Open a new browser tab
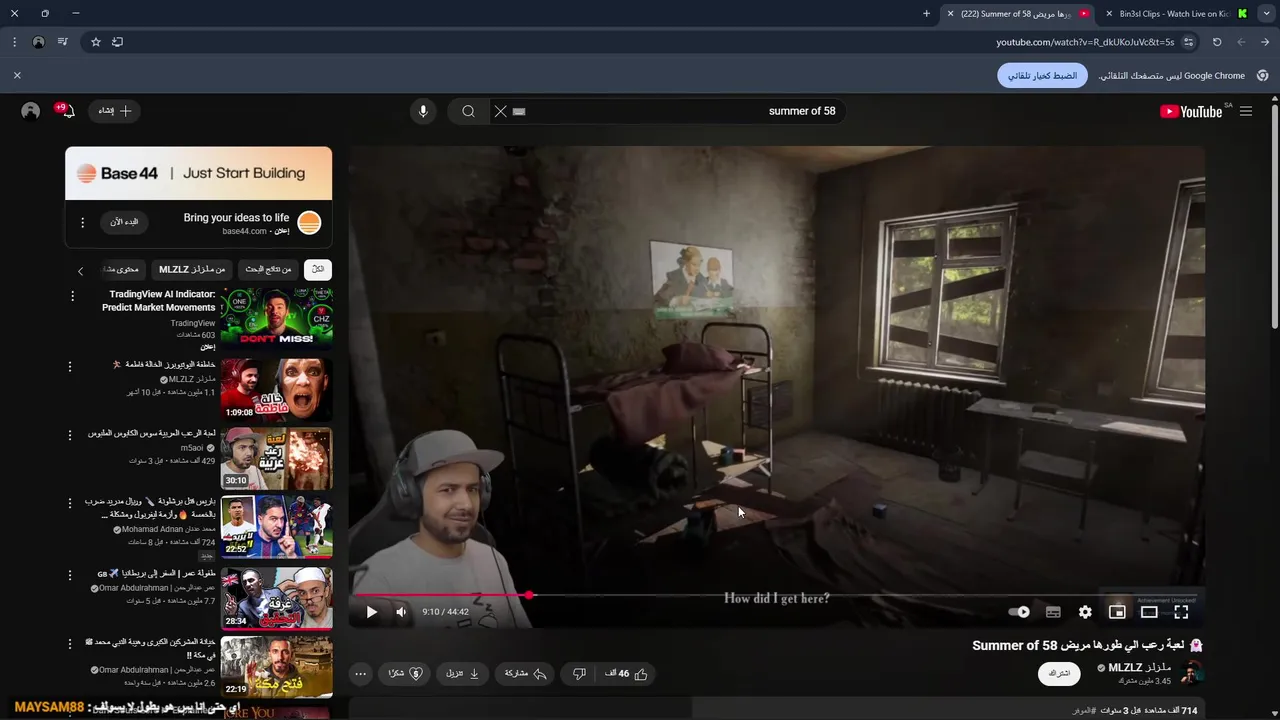Screen dimensions: 1280x720 click(x=926, y=14)
